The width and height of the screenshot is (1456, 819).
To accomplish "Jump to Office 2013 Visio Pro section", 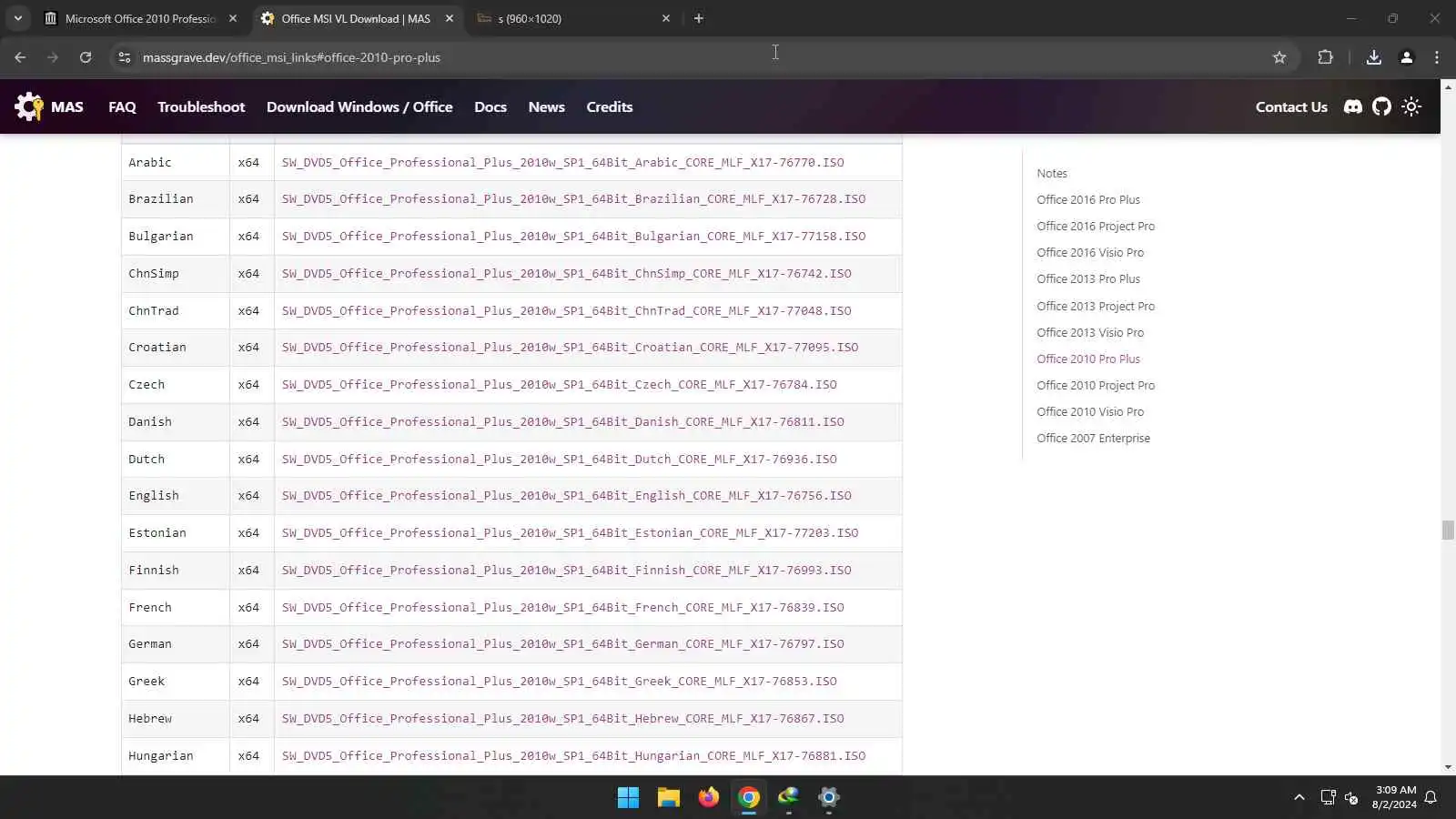I will click(x=1090, y=332).
